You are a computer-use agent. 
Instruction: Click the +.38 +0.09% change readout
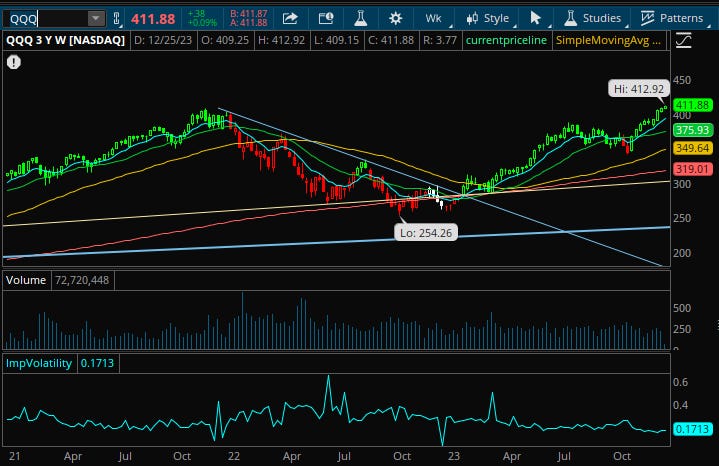(202, 18)
